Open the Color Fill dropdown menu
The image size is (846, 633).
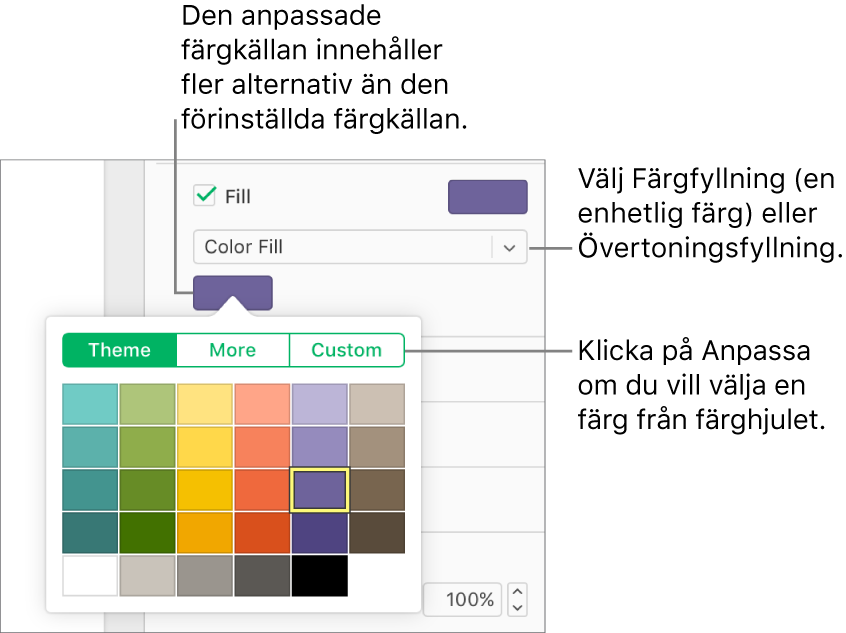[509, 248]
